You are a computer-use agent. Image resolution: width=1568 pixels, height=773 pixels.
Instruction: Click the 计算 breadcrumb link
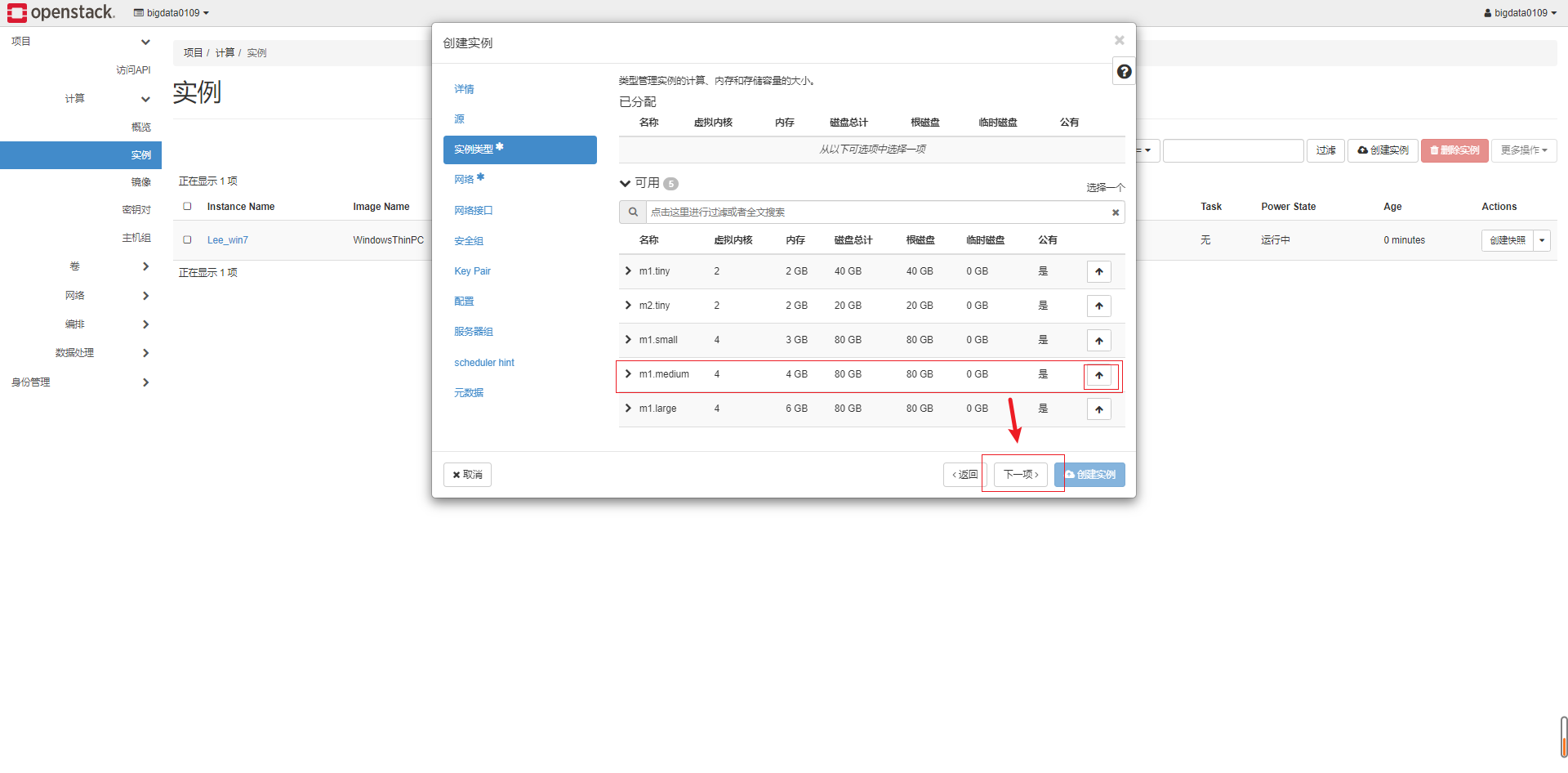[225, 52]
